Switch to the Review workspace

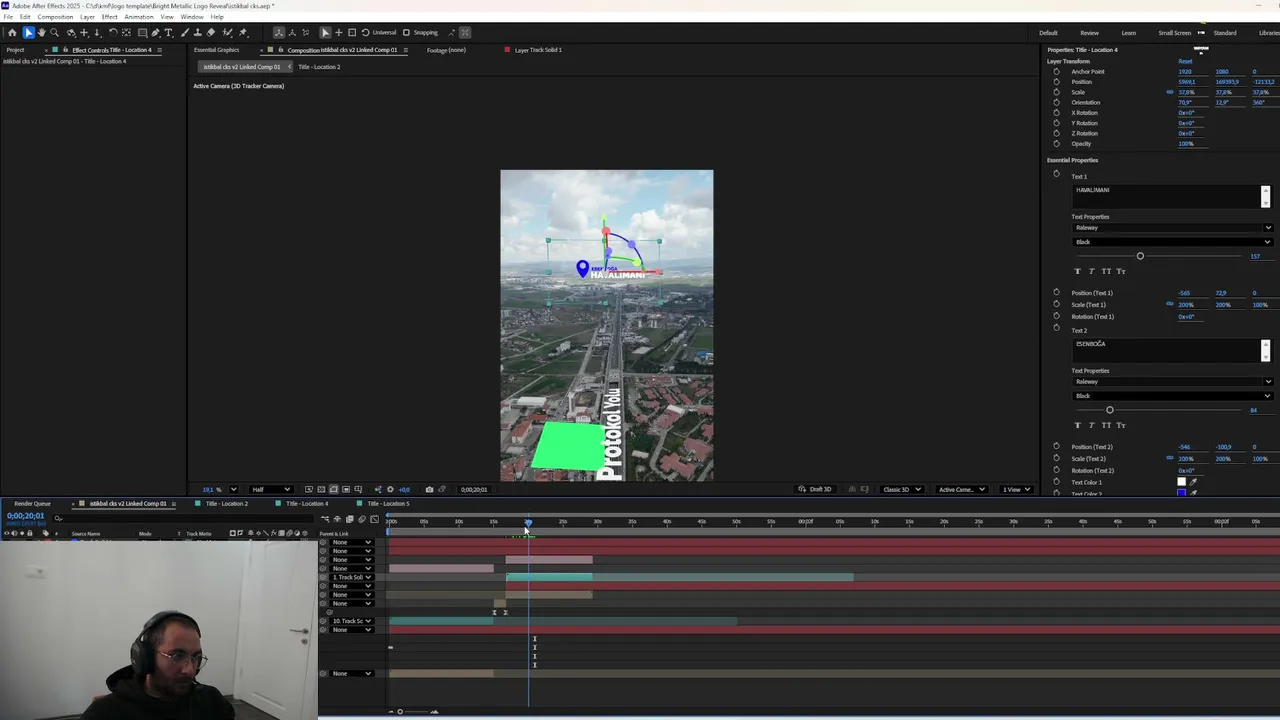tap(1089, 33)
